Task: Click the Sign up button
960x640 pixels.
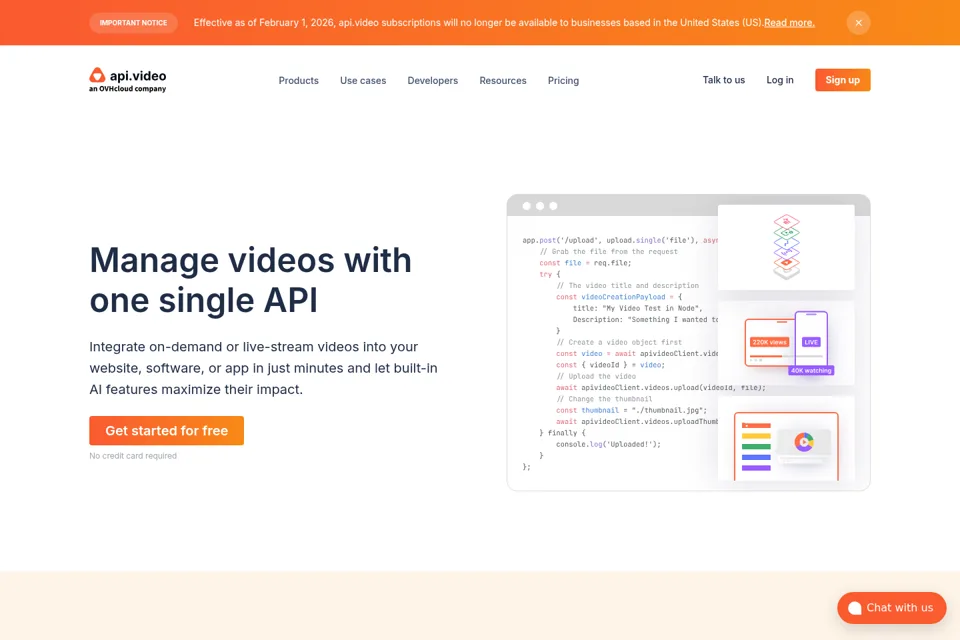Action: (842, 80)
